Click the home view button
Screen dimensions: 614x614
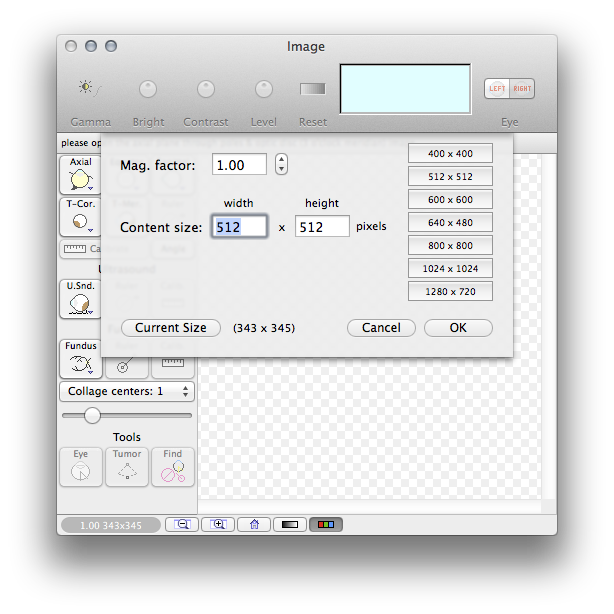(x=254, y=524)
